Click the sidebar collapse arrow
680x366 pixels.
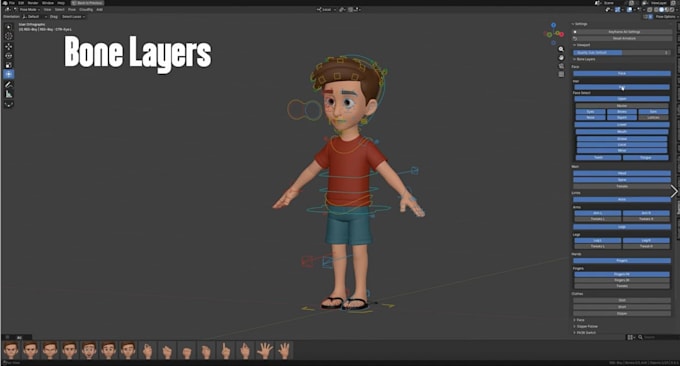674,191
